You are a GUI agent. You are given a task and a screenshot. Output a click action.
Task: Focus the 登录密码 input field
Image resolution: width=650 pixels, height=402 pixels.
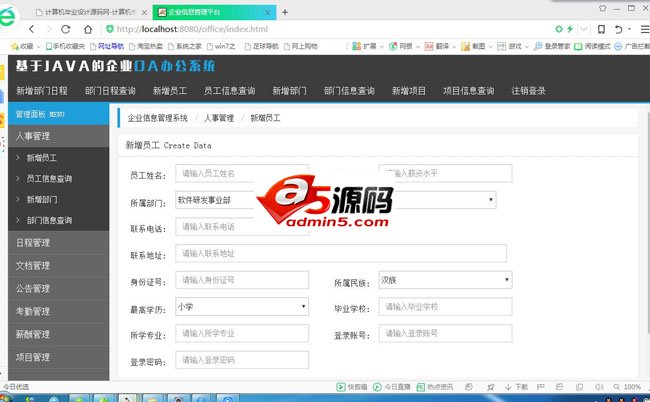(242, 360)
